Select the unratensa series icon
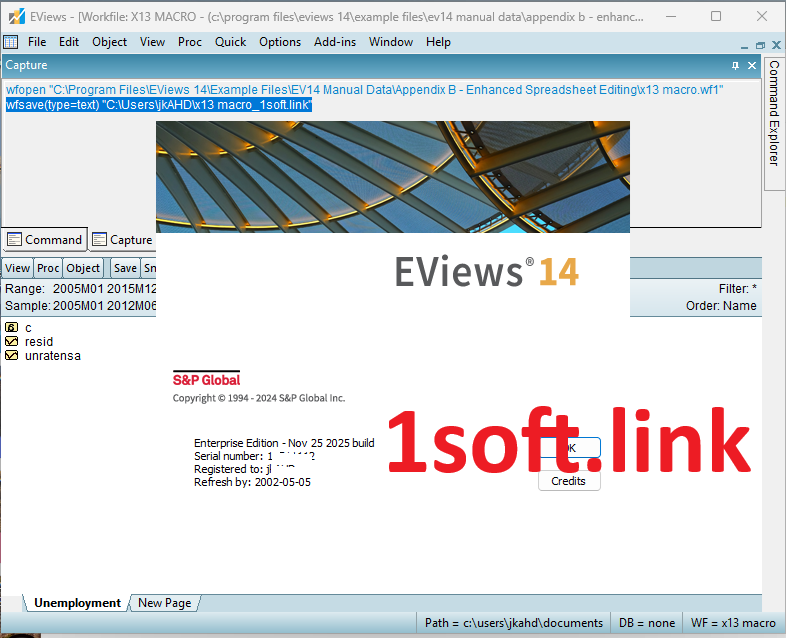Image resolution: width=786 pixels, height=638 pixels. pyautogui.click(x=12, y=355)
